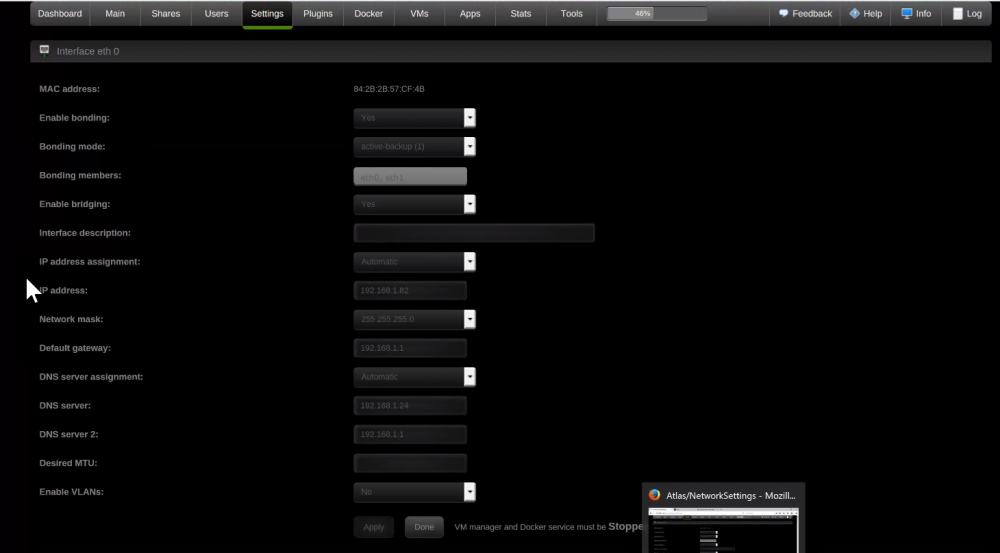Click the Enable VLANs label

(71, 492)
